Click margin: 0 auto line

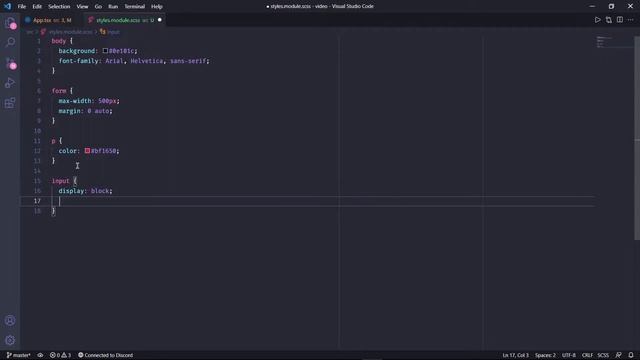[x=85, y=111]
